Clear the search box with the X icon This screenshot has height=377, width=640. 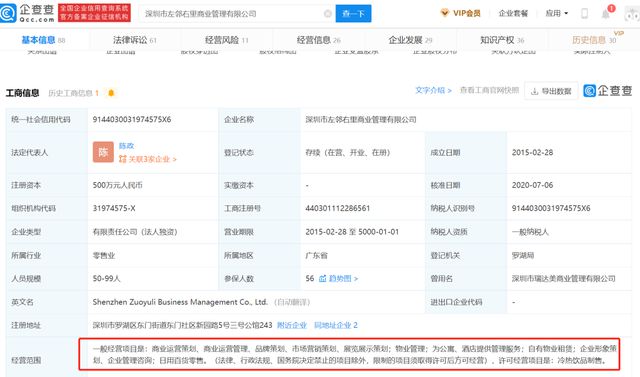pyautogui.click(x=327, y=13)
